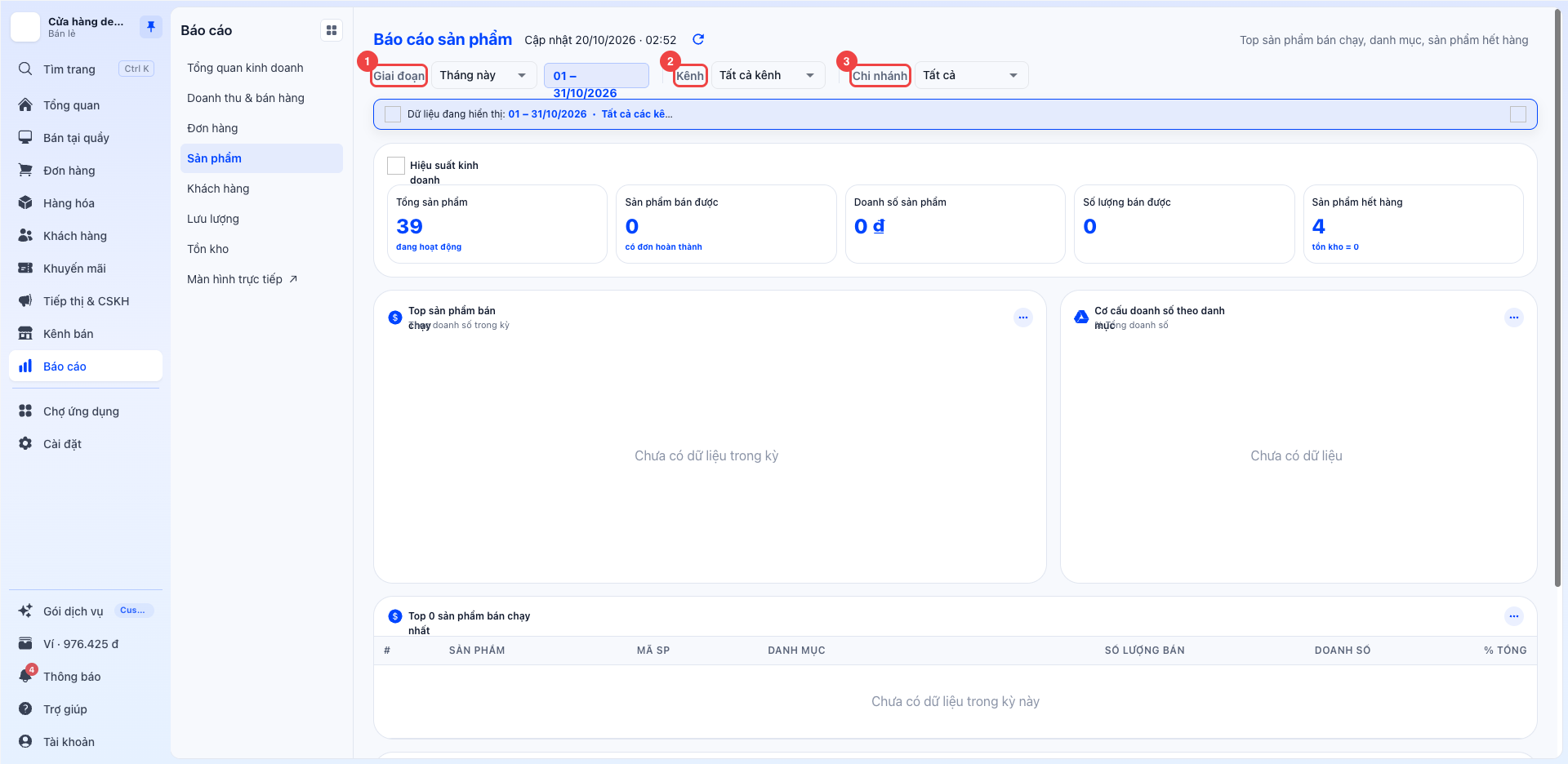The width and height of the screenshot is (1568, 764).
Task: Select Tổng quan kinh doanh report tab
Action: (261, 68)
